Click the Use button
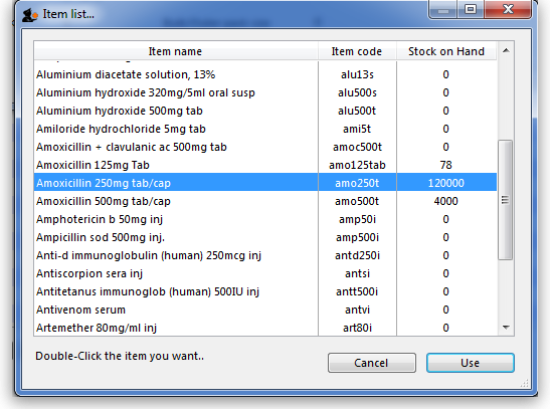The width and height of the screenshot is (550, 409). click(470, 363)
